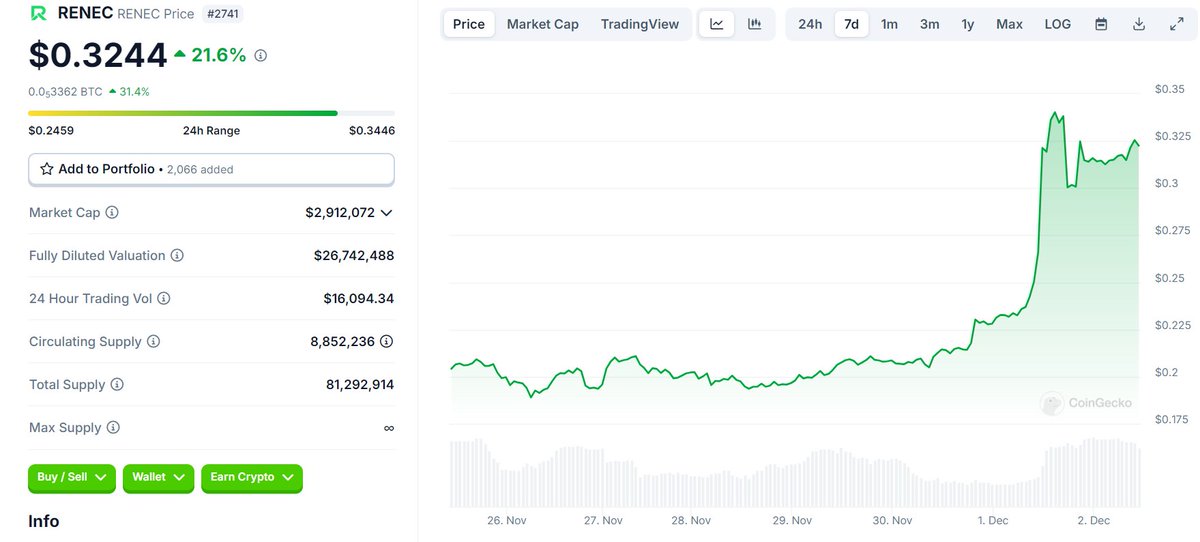Image resolution: width=1200 pixels, height=542 pixels.
Task: Select the 3m time range
Action: click(930, 24)
